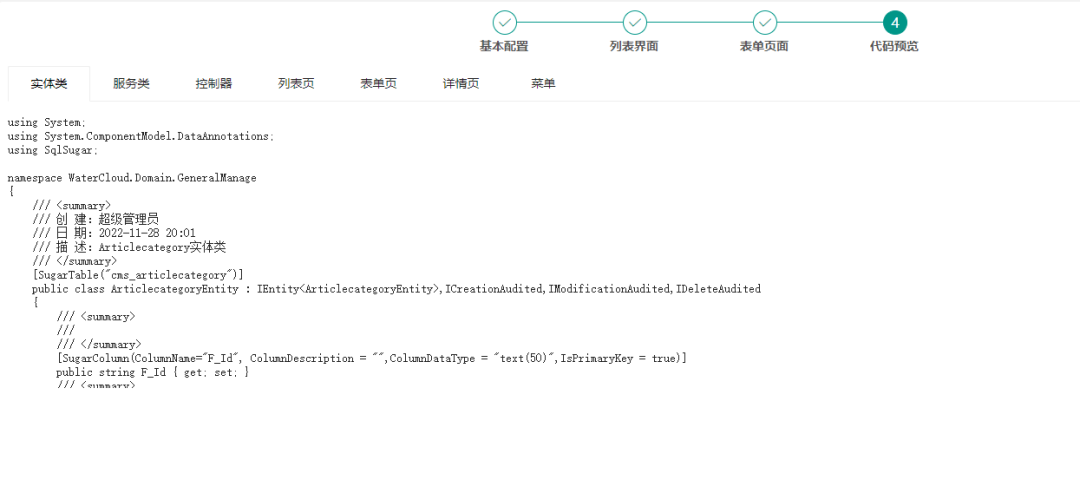Click the 列表界面 step label

[634, 46]
